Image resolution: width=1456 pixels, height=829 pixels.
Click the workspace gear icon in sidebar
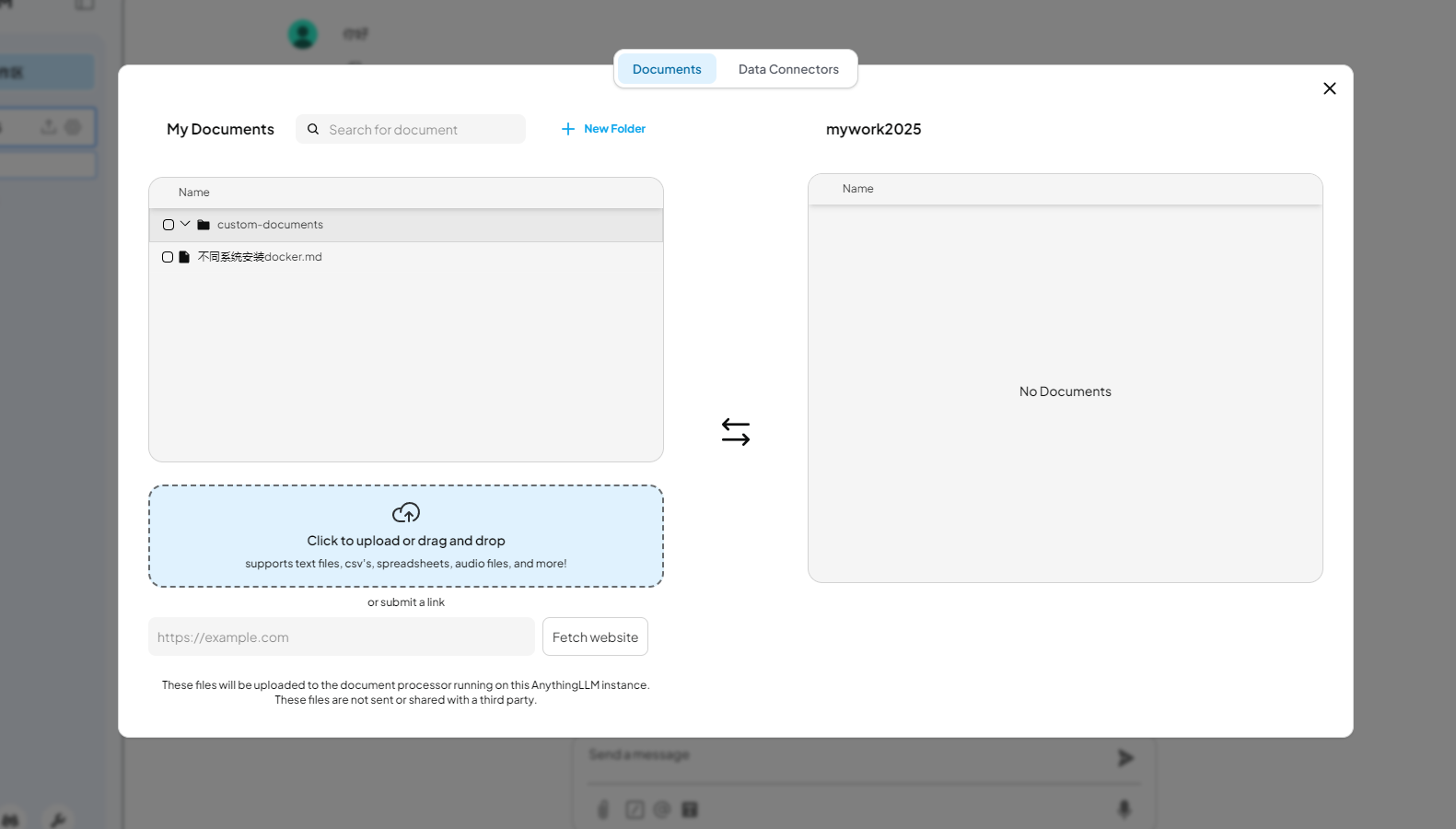74,126
